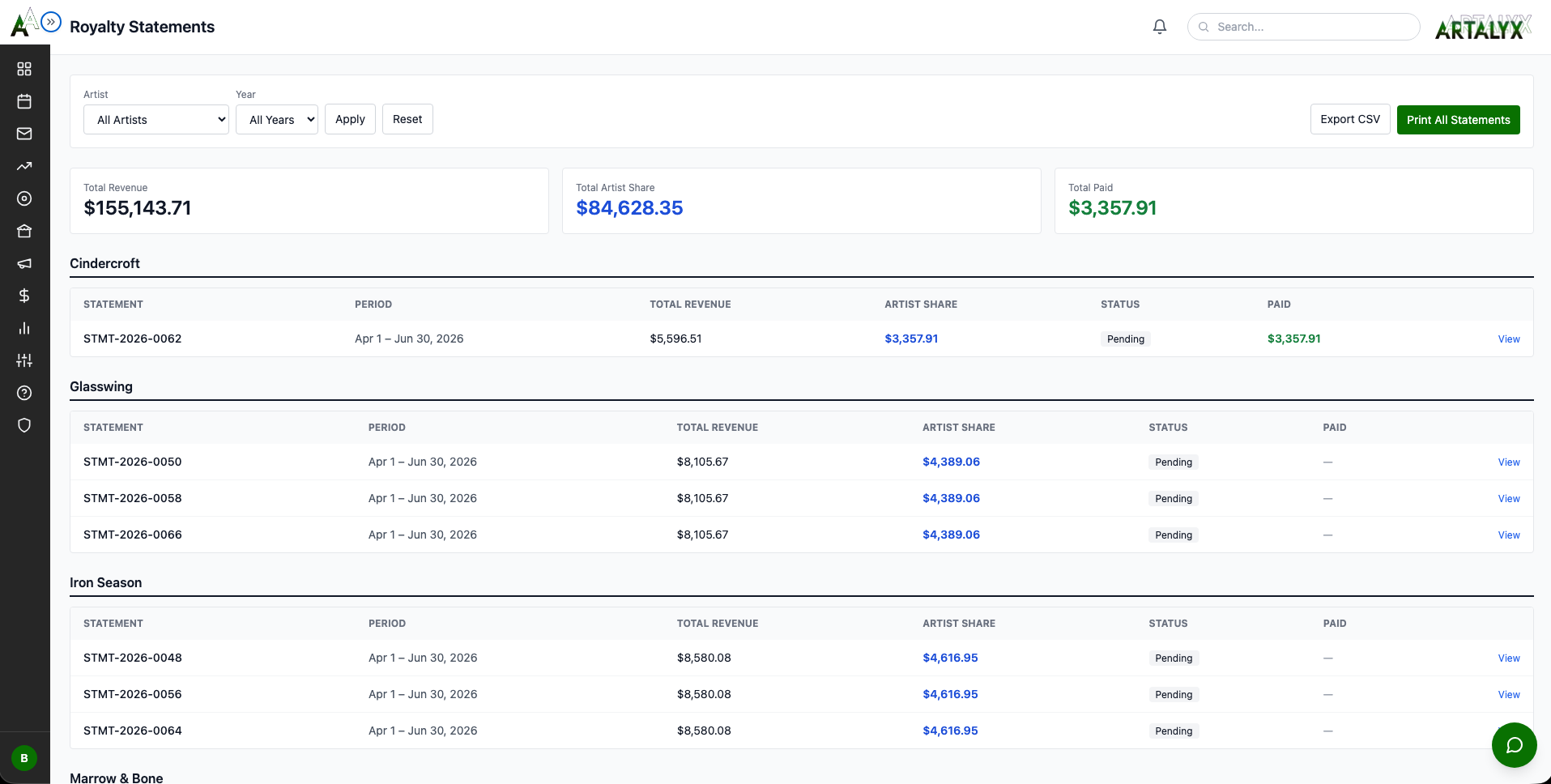Viewport: 1551px width, 784px height.
Task: View statement STMT-2026-0058
Action: 1508,499
